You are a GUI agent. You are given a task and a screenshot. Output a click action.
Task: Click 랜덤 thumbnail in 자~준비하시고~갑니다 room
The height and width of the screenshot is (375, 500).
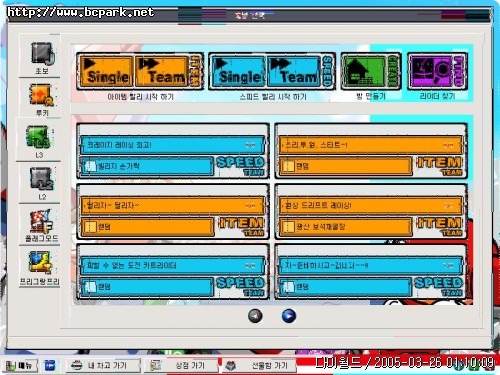[x=288, y=287]
